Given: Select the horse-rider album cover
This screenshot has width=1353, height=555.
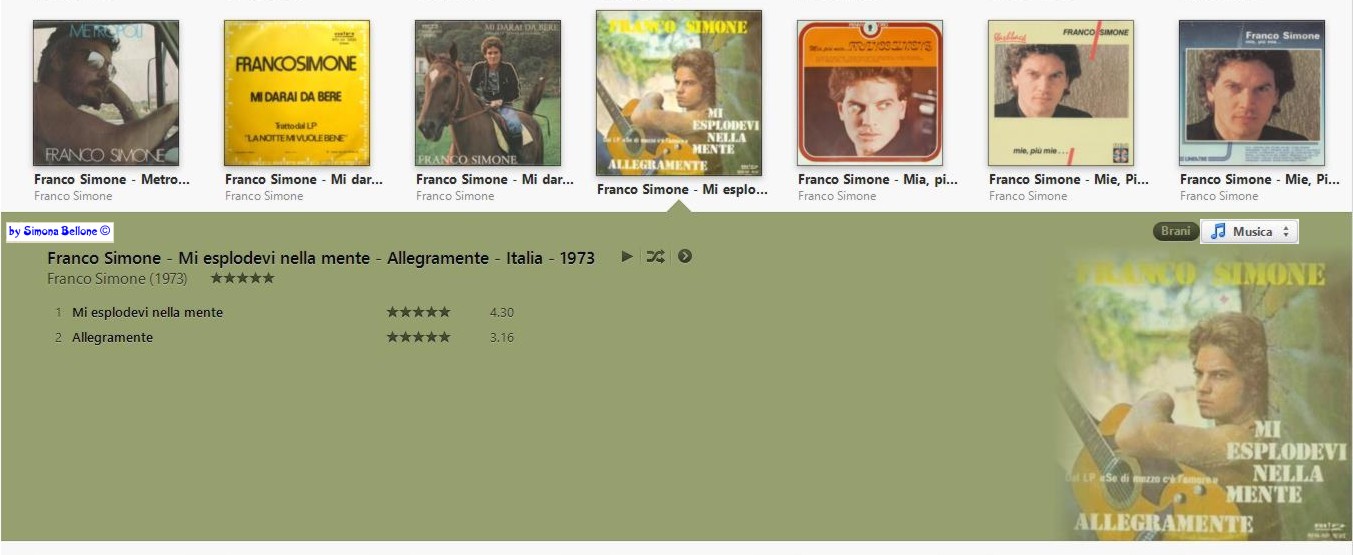Looking at the screenshot, I should [x=488, y=93].
